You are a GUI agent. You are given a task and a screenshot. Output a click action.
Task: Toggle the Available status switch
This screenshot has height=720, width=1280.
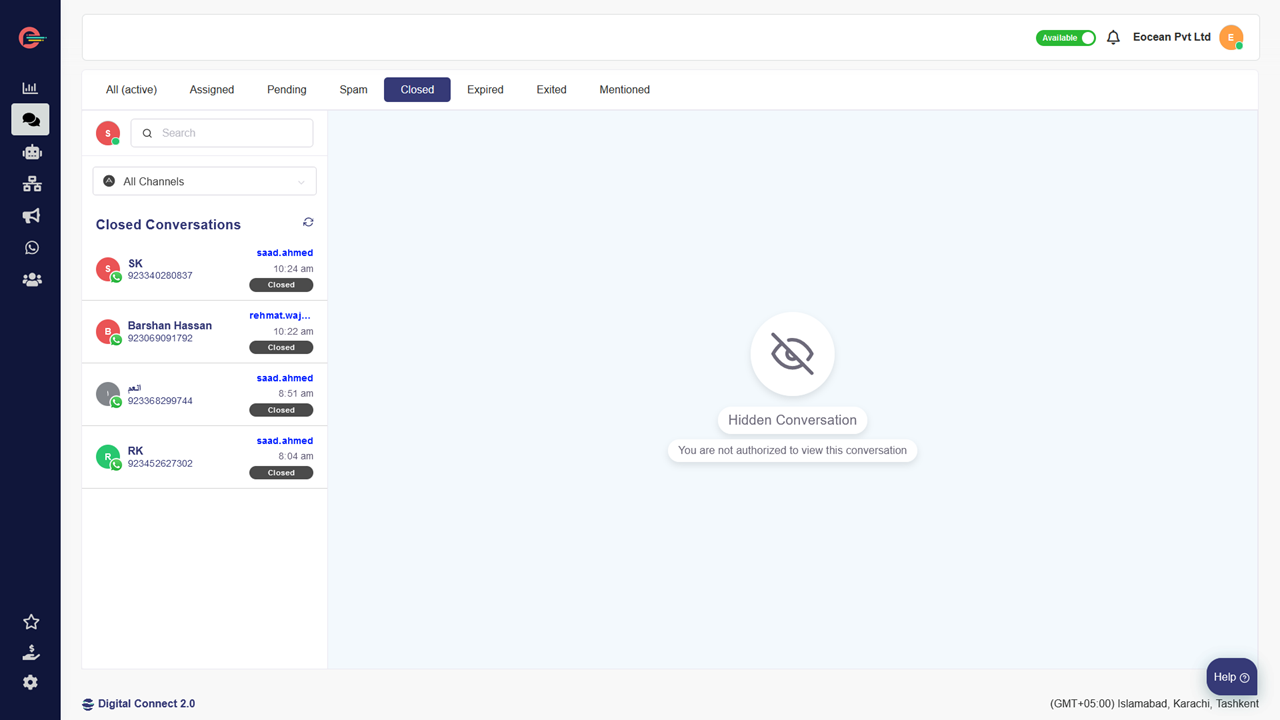1066,38
